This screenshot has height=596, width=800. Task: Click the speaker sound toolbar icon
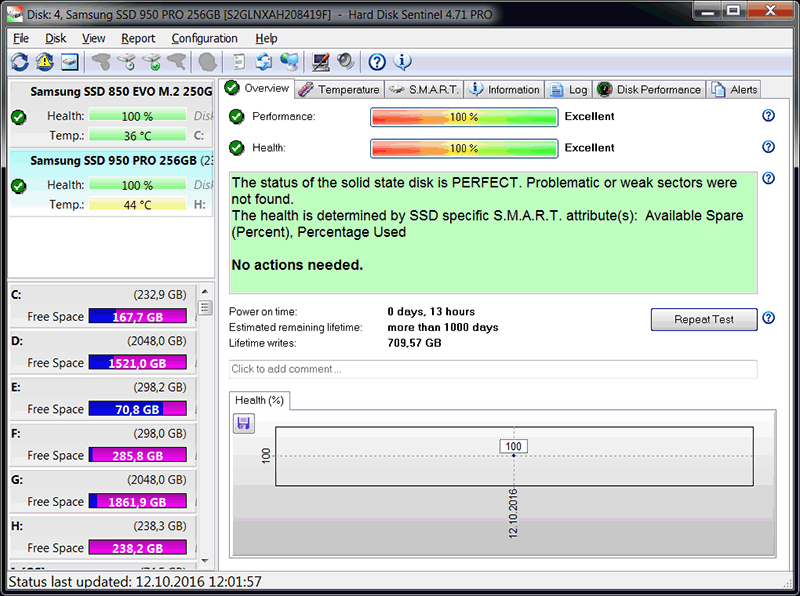(x=345, y=62)
